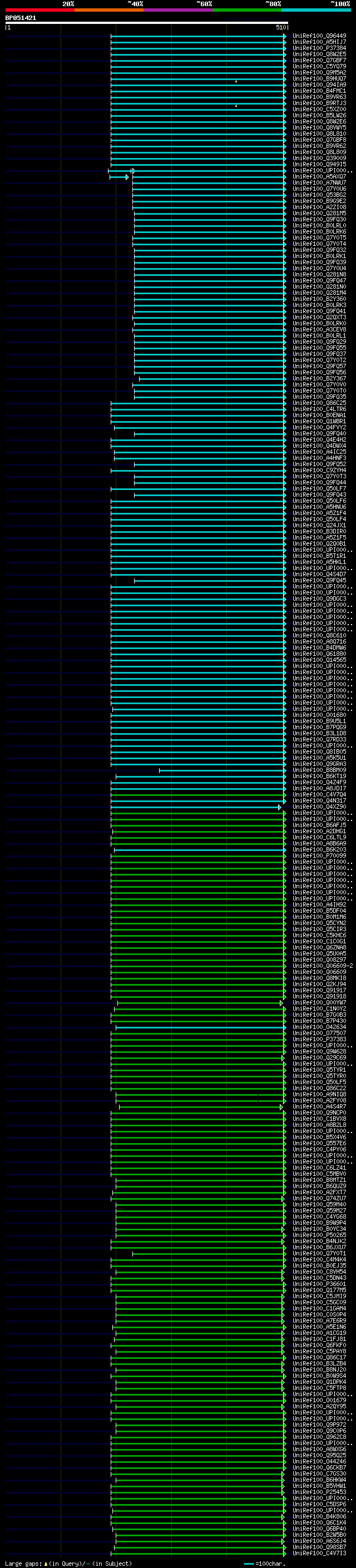Select the UniRef100_Q9FQ30 label
The image size is (356, 1568).
point(319,220)
